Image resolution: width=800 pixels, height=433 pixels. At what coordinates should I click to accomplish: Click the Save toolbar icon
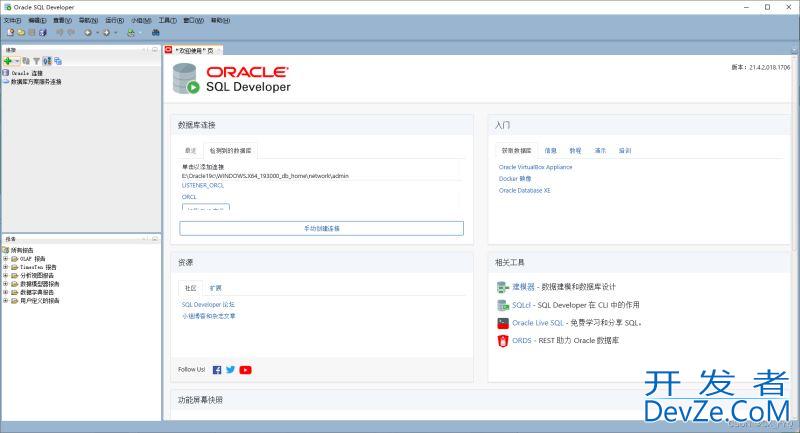[x=32, y=33]
